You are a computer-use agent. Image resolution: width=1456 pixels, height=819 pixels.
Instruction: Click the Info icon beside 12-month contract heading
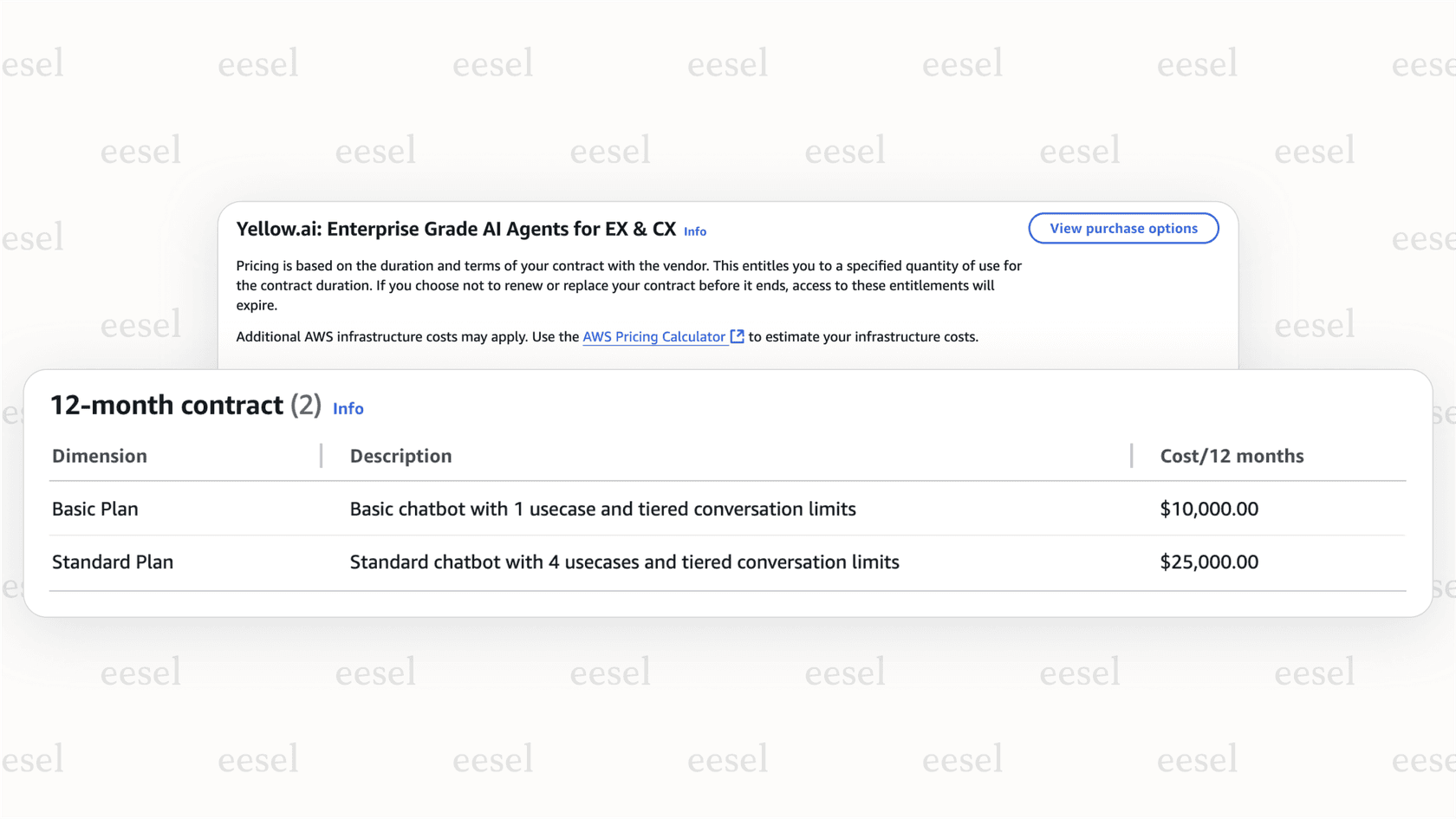click(348, 408)
